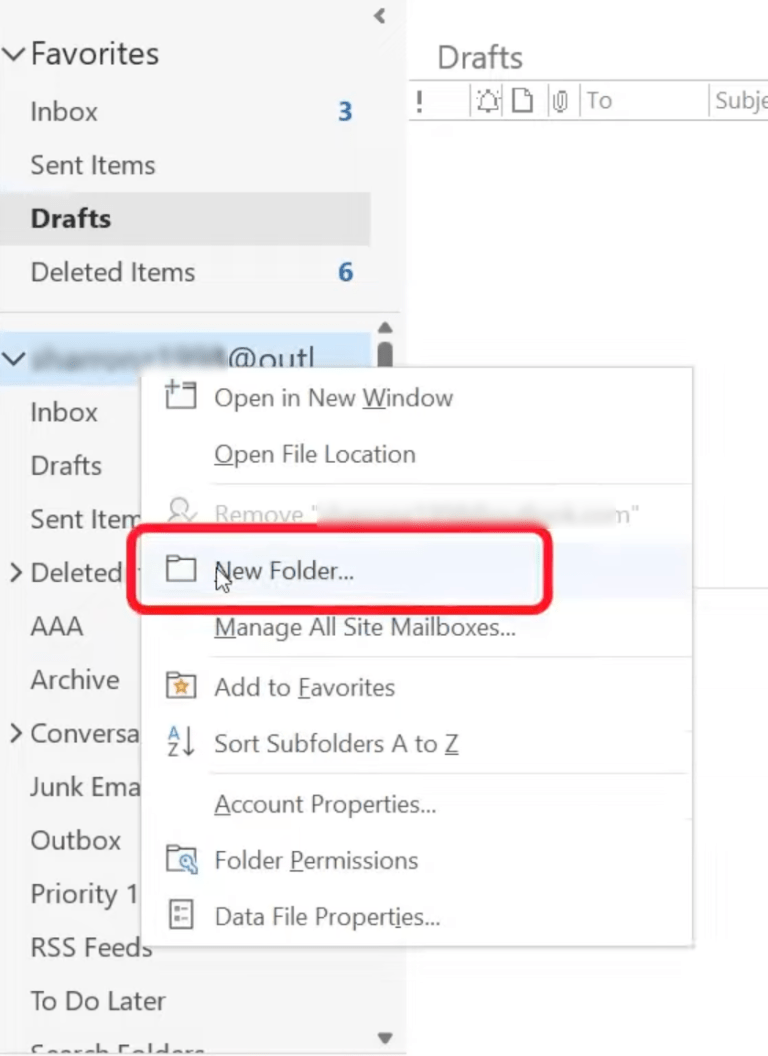
Task: Expand the Deleted Items subfolder arrow
Action: 14,573
